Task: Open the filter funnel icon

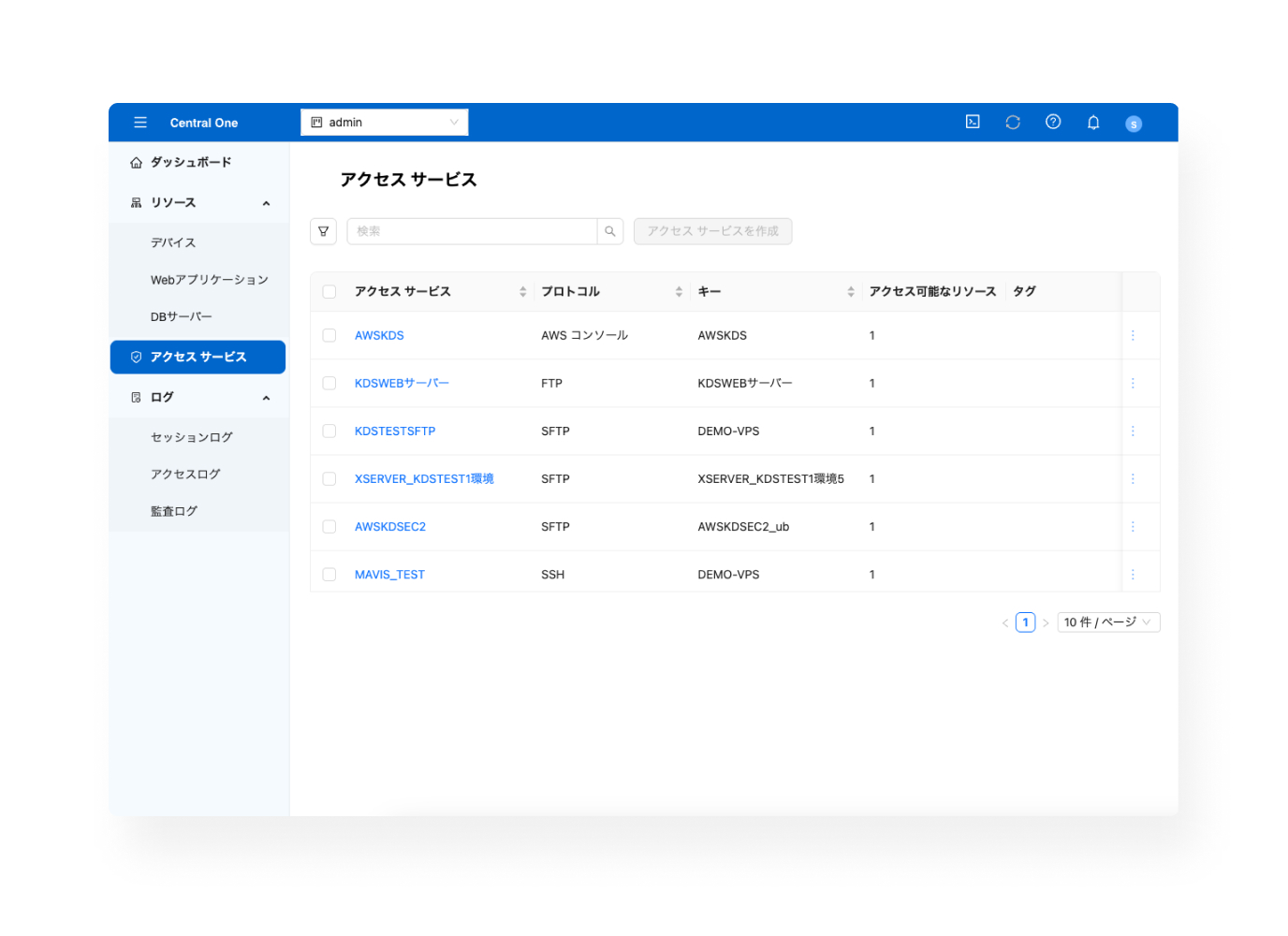Action: (x=323, y=231)
